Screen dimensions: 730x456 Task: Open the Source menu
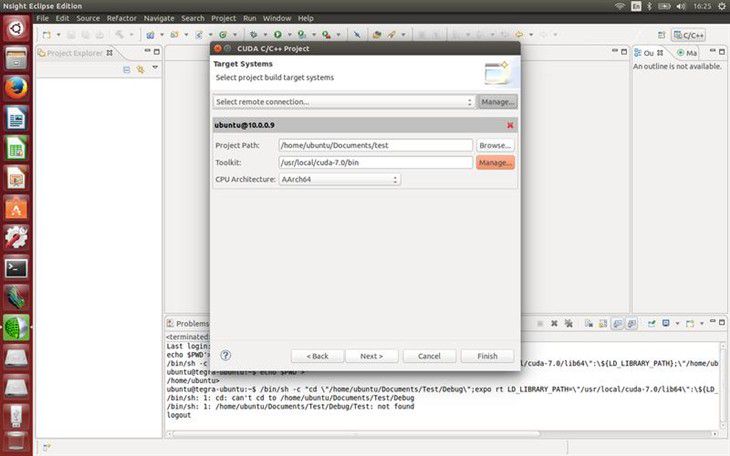(x=88, y=18)
